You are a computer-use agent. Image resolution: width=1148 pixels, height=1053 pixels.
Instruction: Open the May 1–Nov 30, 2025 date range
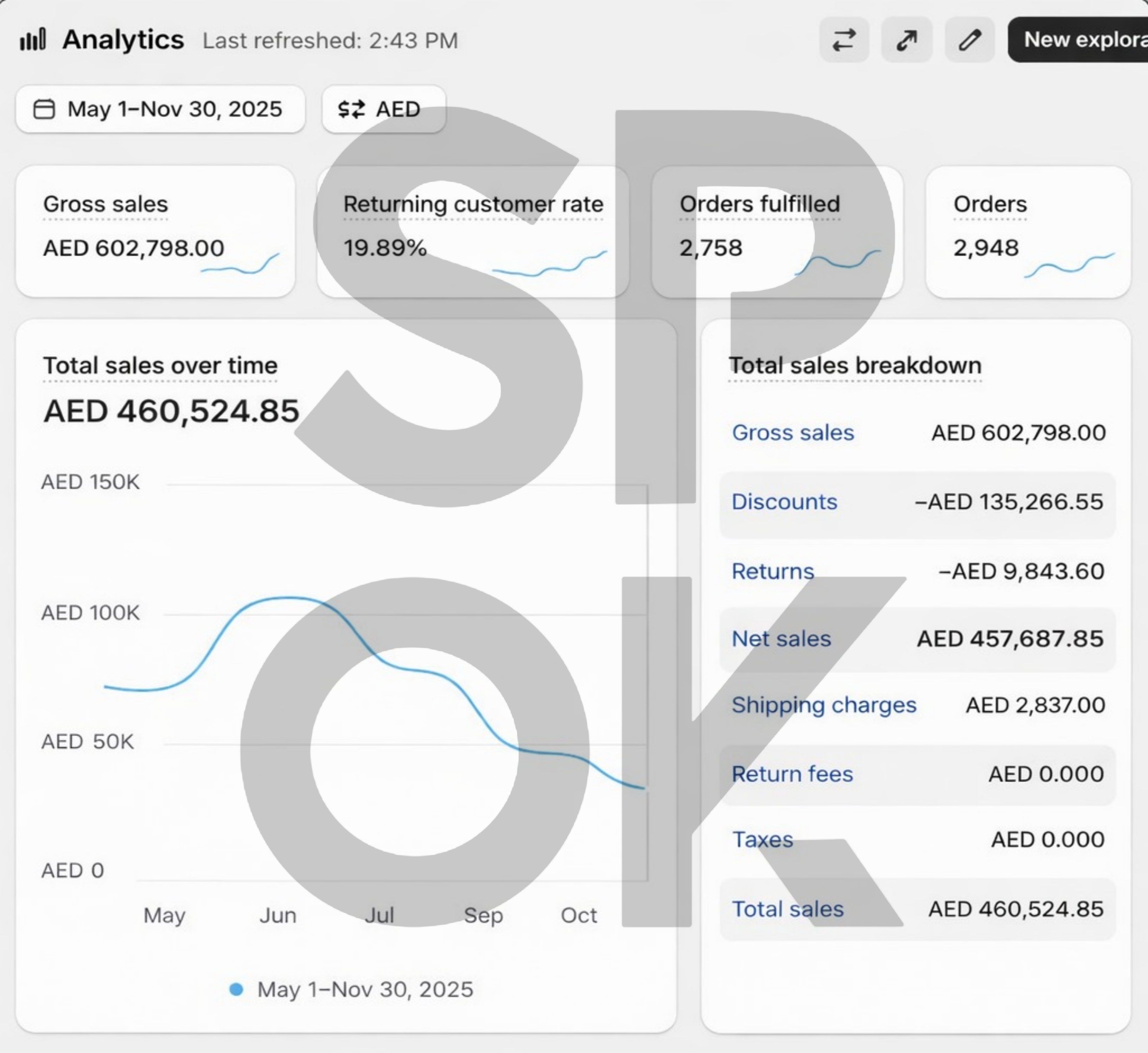click(160, 109)
